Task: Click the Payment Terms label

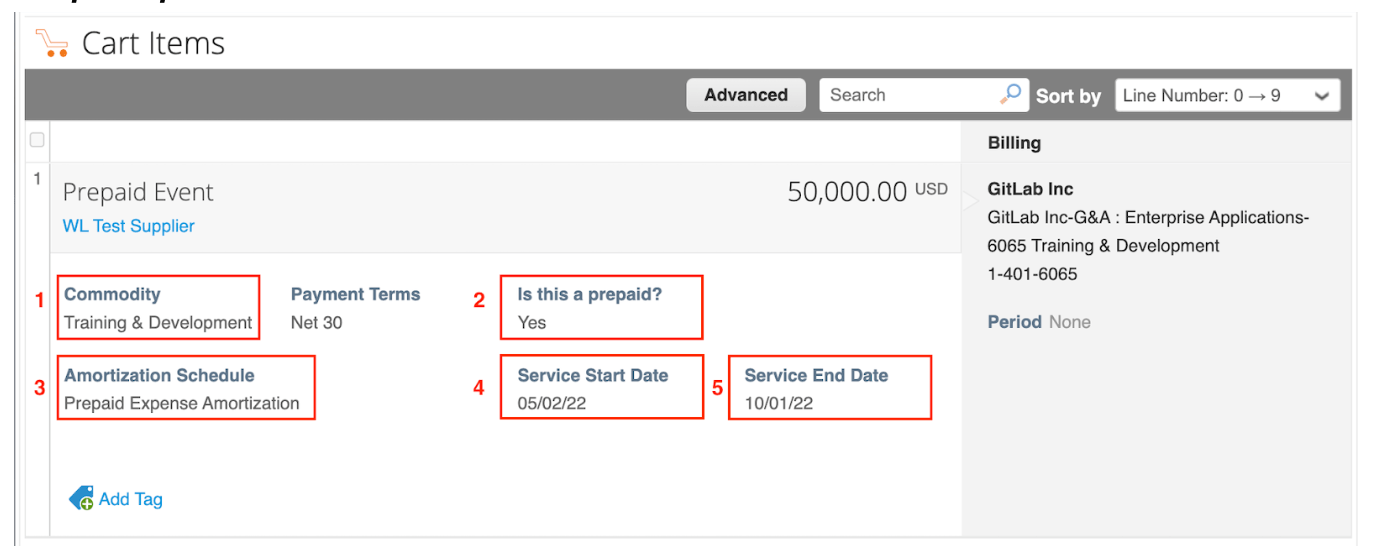Action: tap(355, 294)
